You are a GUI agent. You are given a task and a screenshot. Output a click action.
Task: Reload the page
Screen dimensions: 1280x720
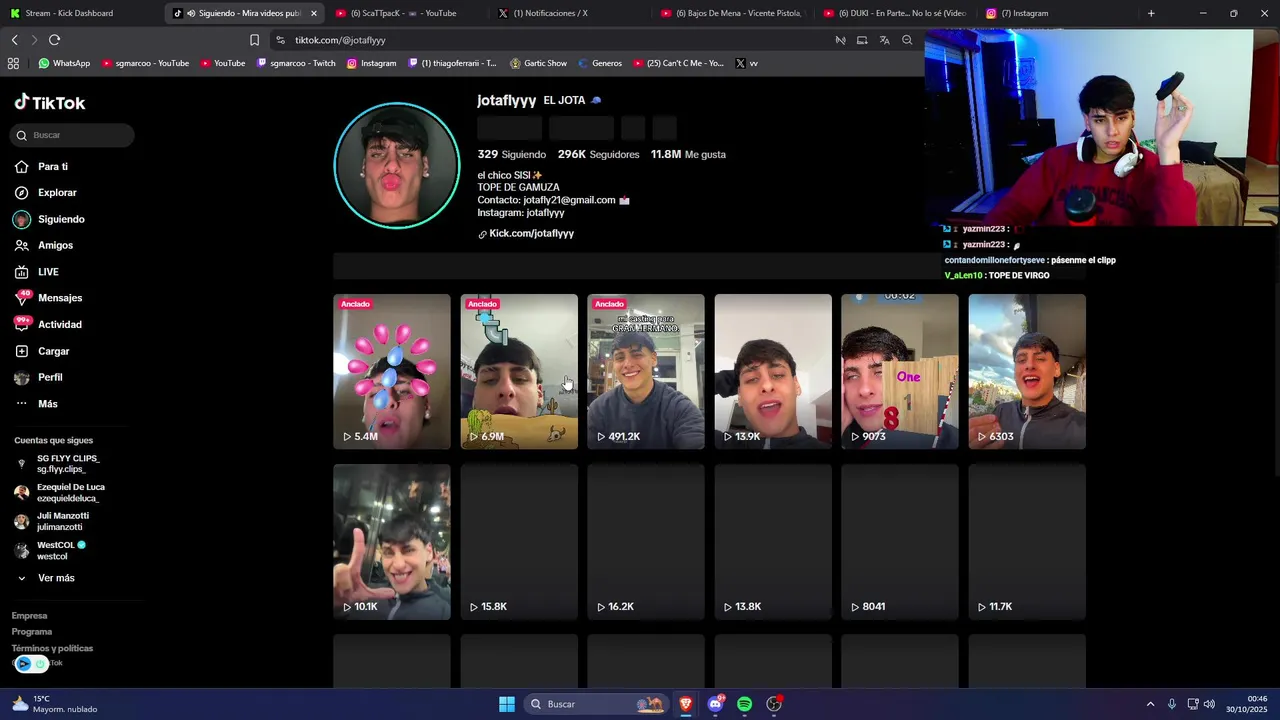coord(54,40)
